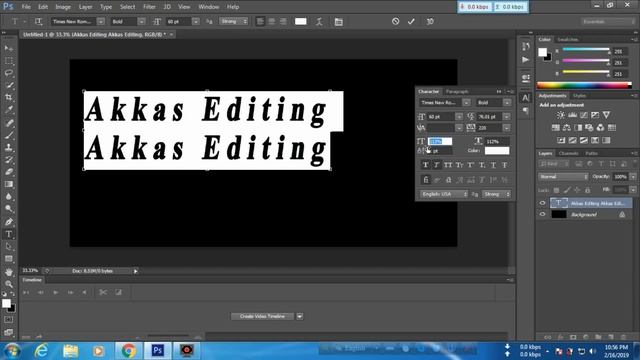The image size is (640, 360).
Task: Commit current text edits with checkmark
Action: point(411,21)
